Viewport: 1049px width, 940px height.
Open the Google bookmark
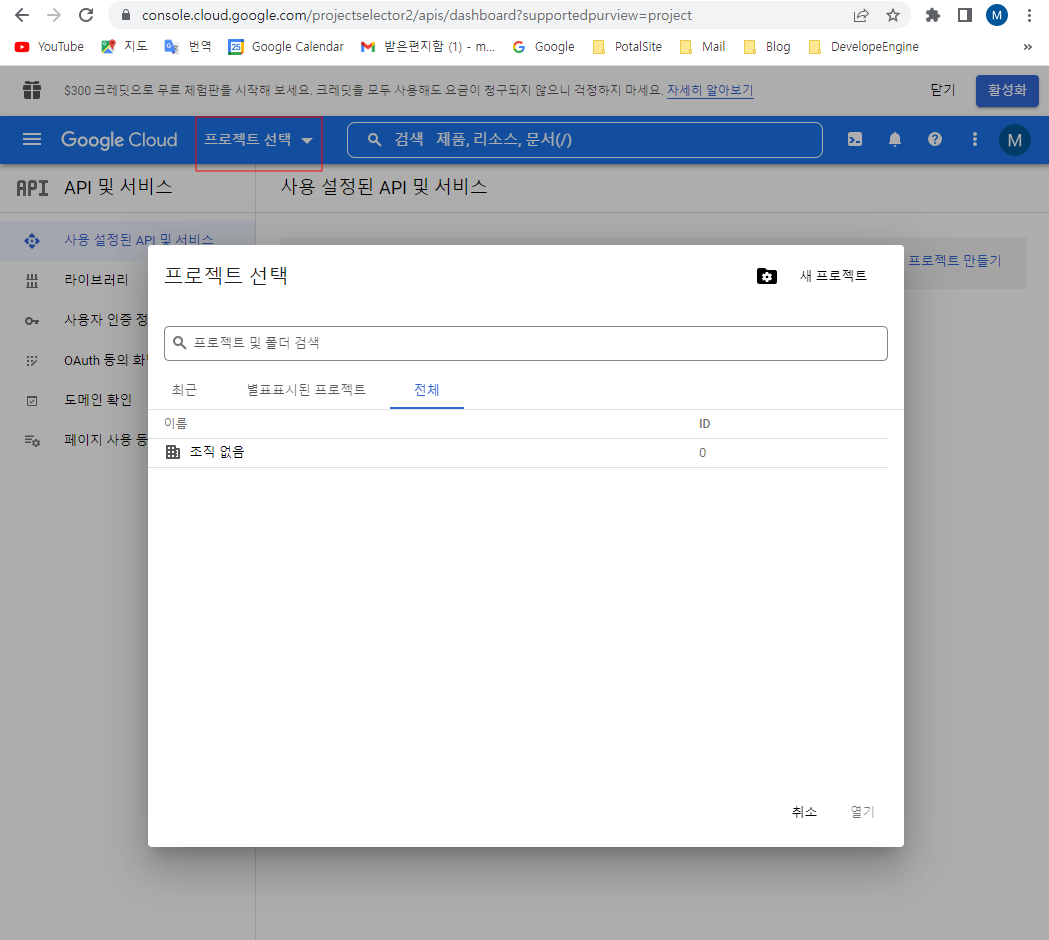point(543,47)
